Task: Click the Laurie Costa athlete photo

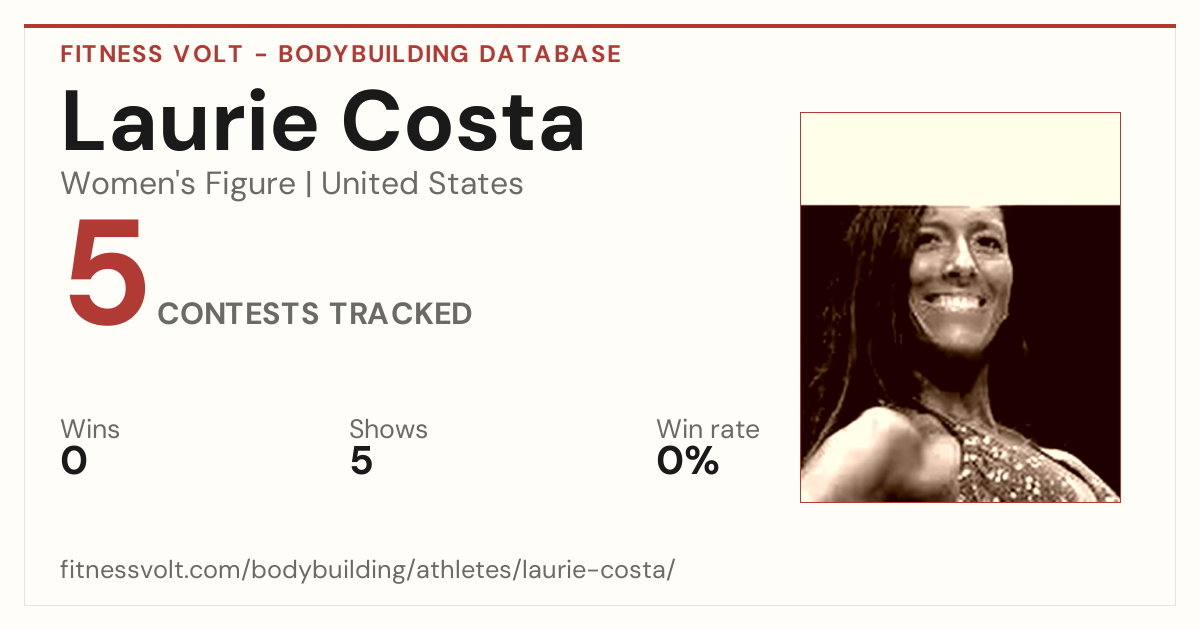Action: point(960,307)
